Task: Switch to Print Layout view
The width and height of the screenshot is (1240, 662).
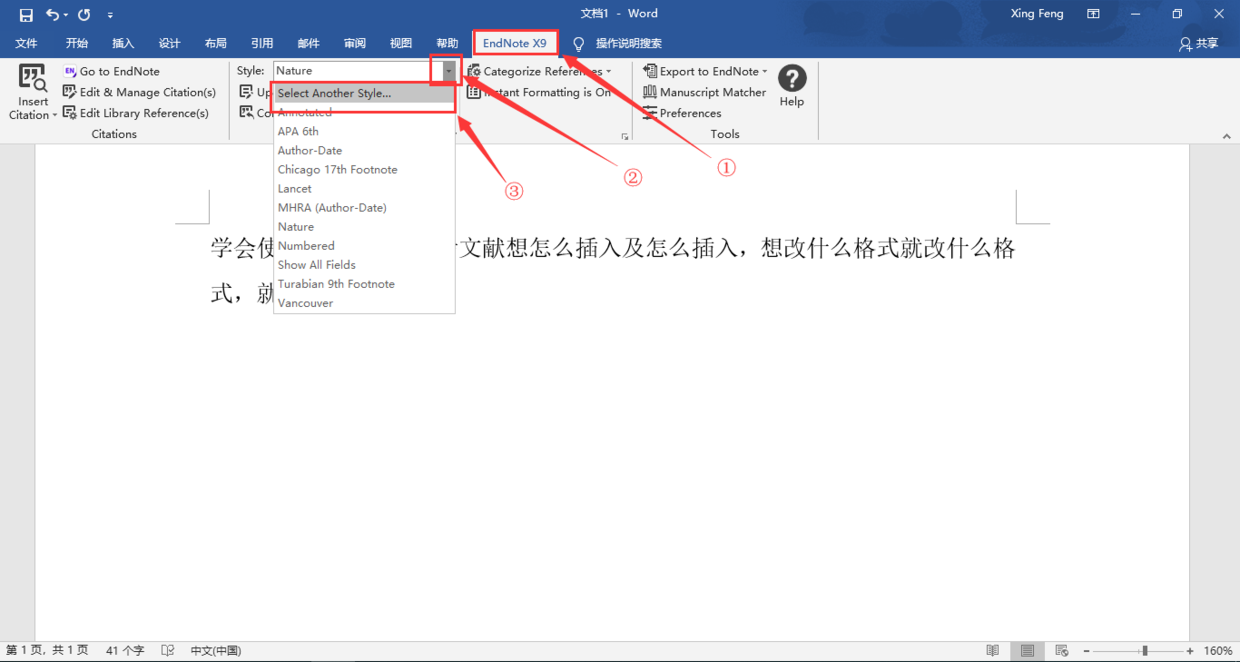Action: (x=1027, y=650)
